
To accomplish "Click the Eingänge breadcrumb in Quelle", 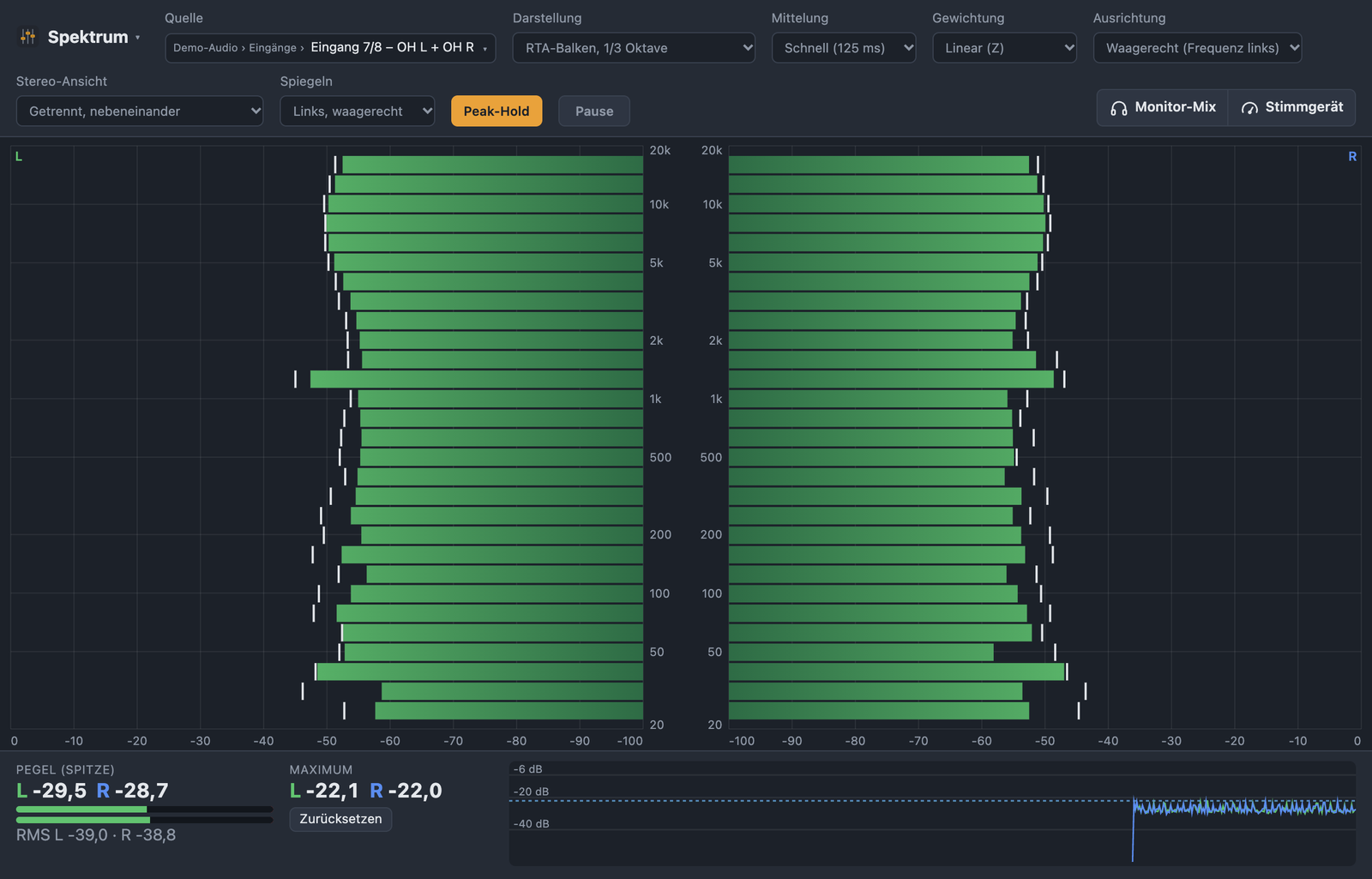I will click(x=273, y=48).
